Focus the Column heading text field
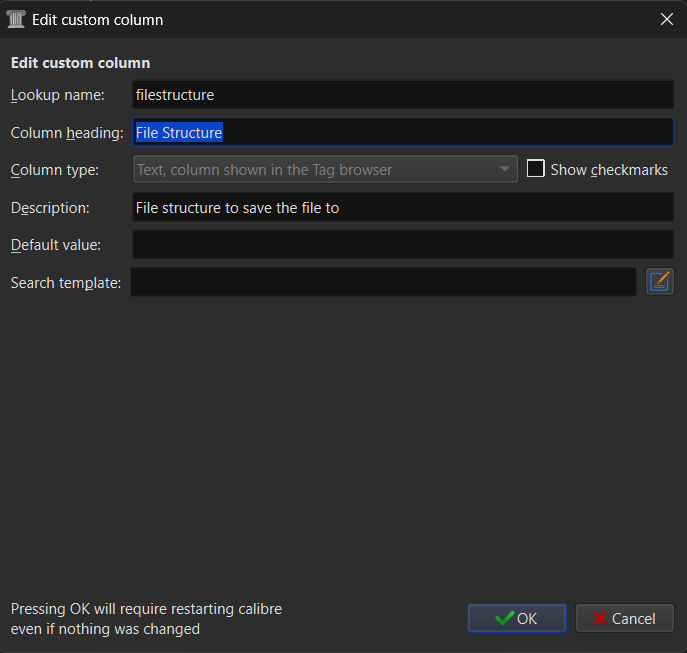This screenshot has width=687, height=653. [403, 132]
